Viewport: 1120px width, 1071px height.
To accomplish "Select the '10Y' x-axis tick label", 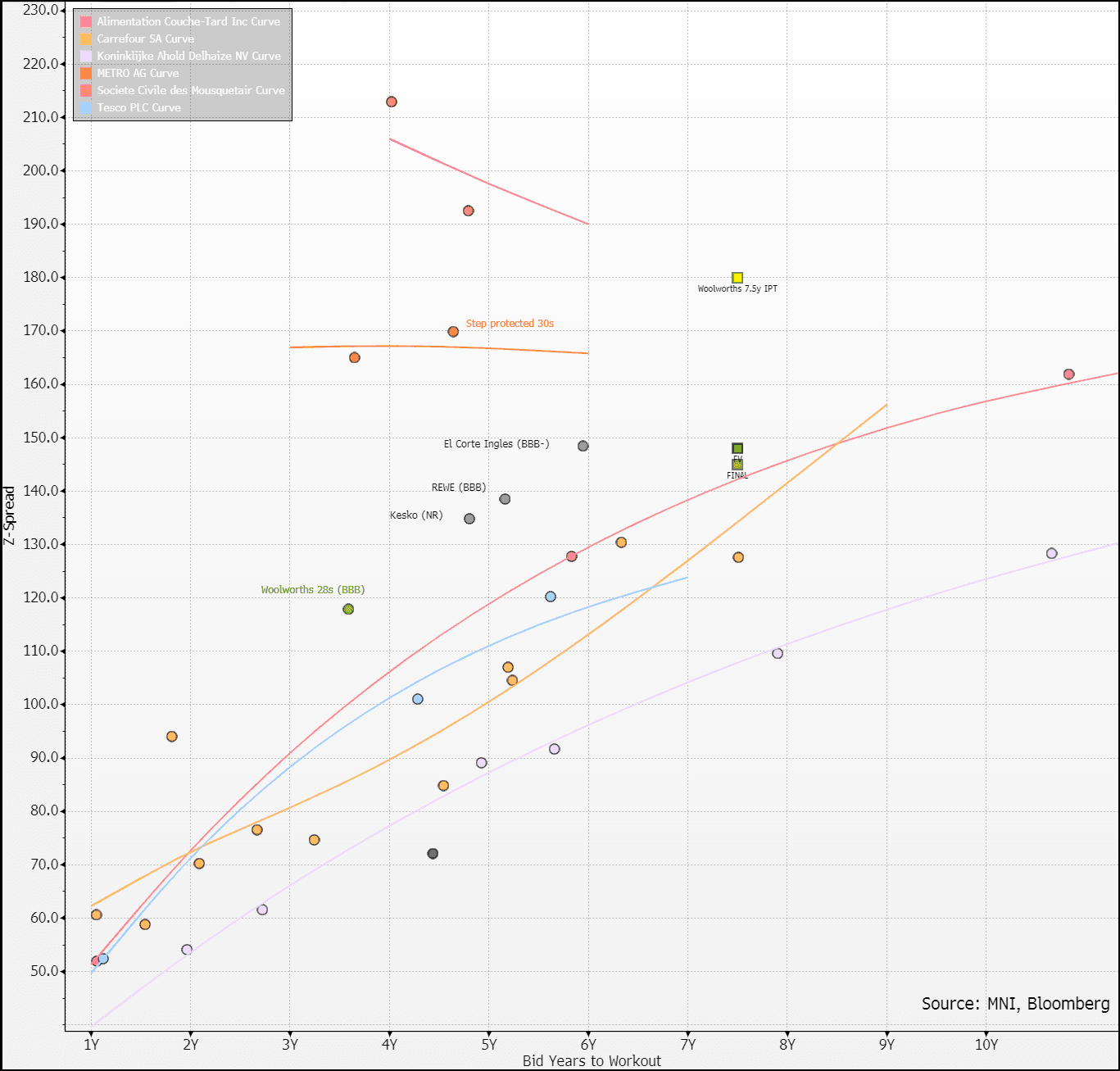I will (986, 1045).
